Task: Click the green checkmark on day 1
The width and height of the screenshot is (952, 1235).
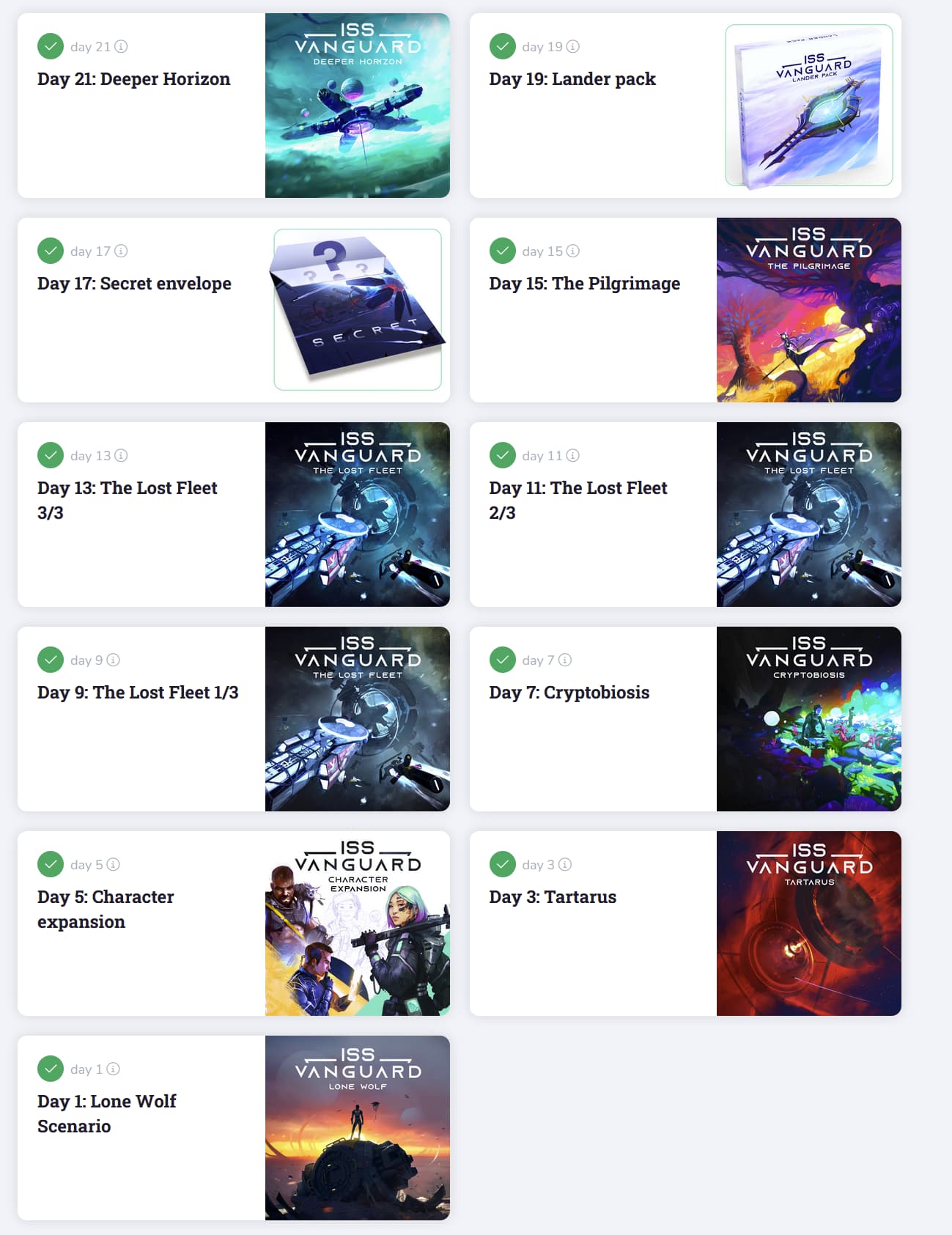Action: click(51, 1069)
